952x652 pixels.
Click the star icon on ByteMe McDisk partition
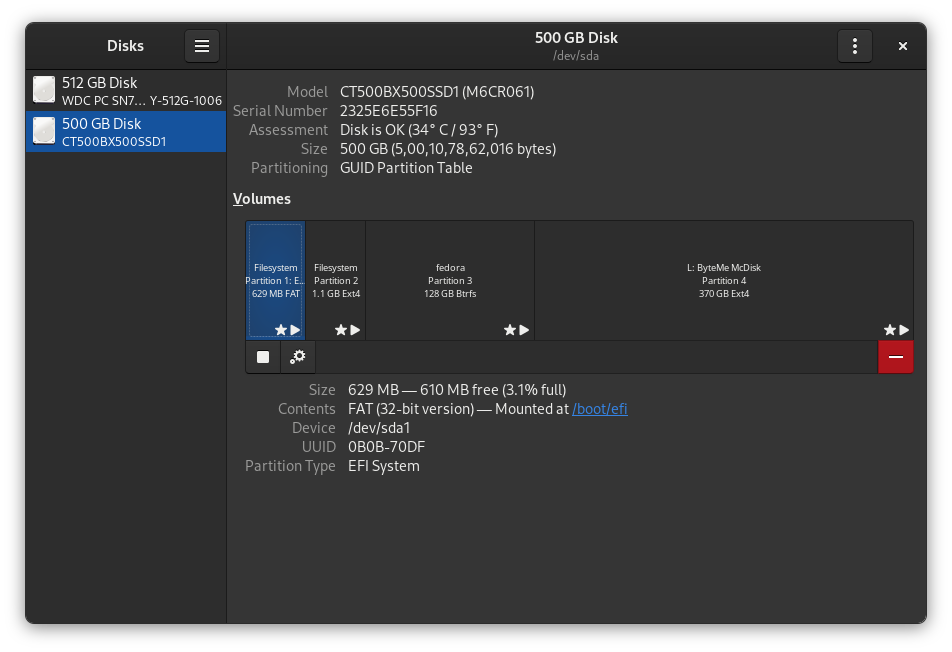click(889, 330)
